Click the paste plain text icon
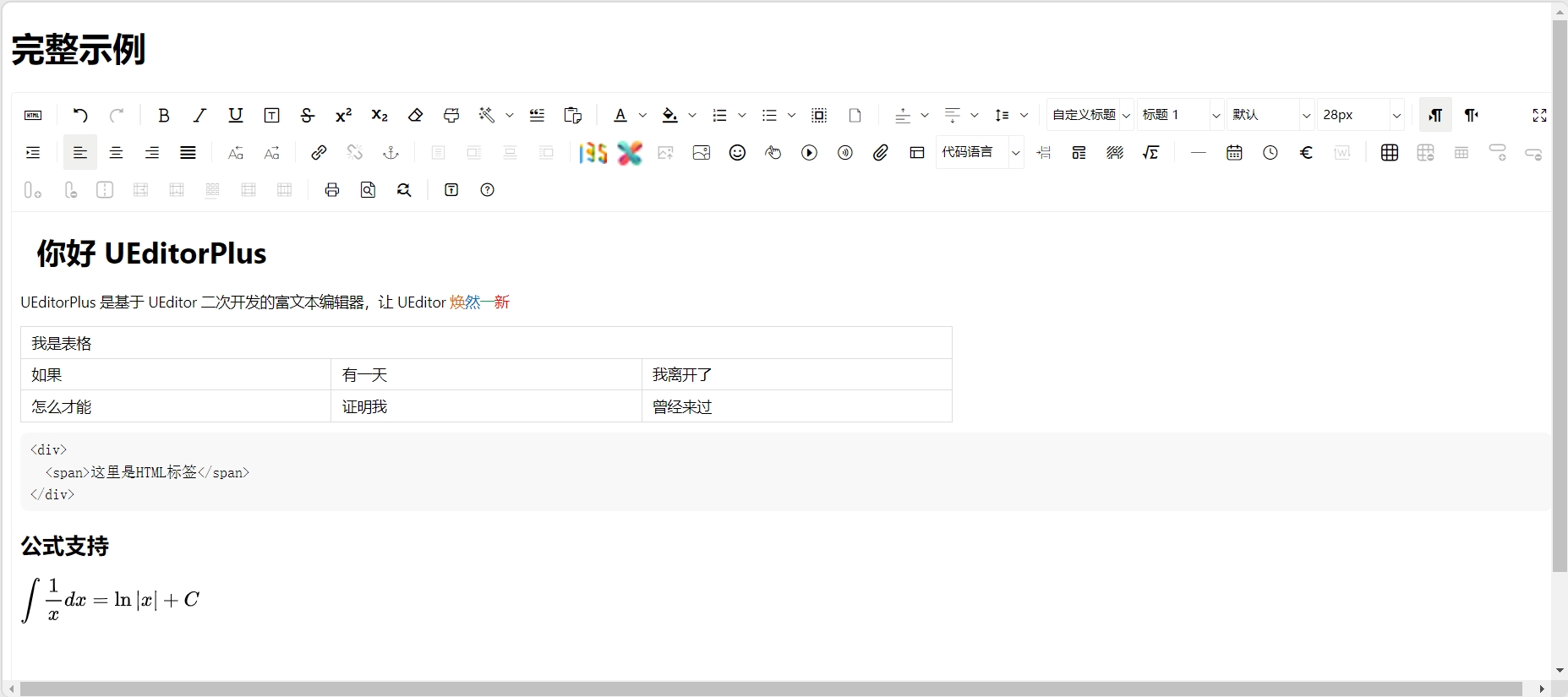Image resolution: width=1568 pixels, height=697 pixels. coord(573,116)
